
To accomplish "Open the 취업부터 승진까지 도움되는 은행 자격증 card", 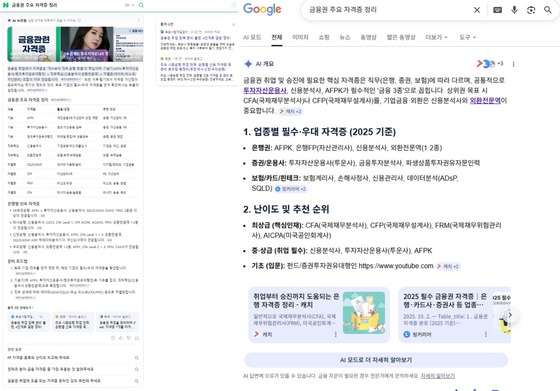I will [x=319, y=315].
